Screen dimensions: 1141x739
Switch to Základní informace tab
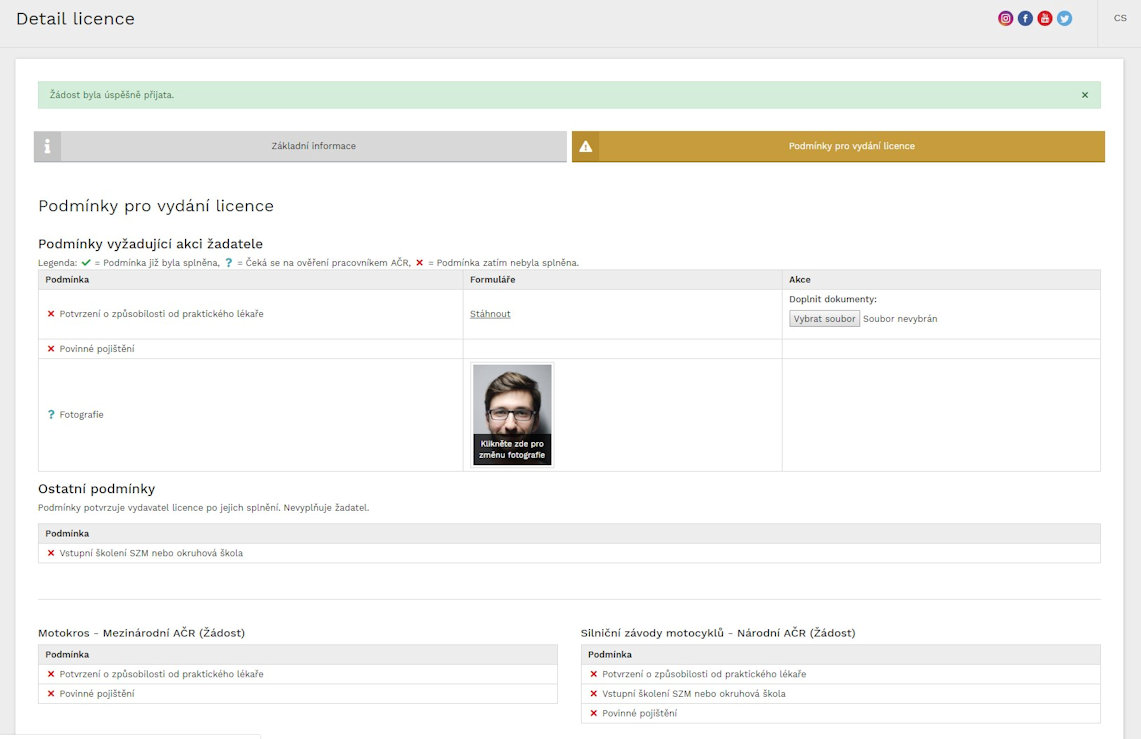click(x=313, y=146)
